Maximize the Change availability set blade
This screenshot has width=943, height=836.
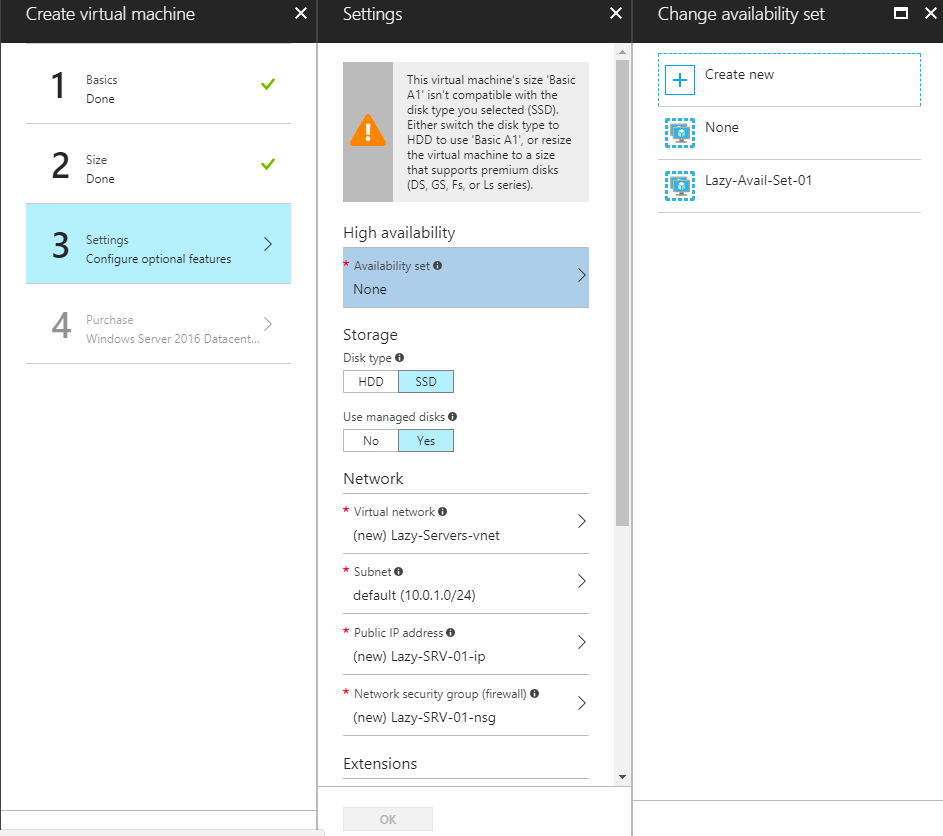pos(900,14)
